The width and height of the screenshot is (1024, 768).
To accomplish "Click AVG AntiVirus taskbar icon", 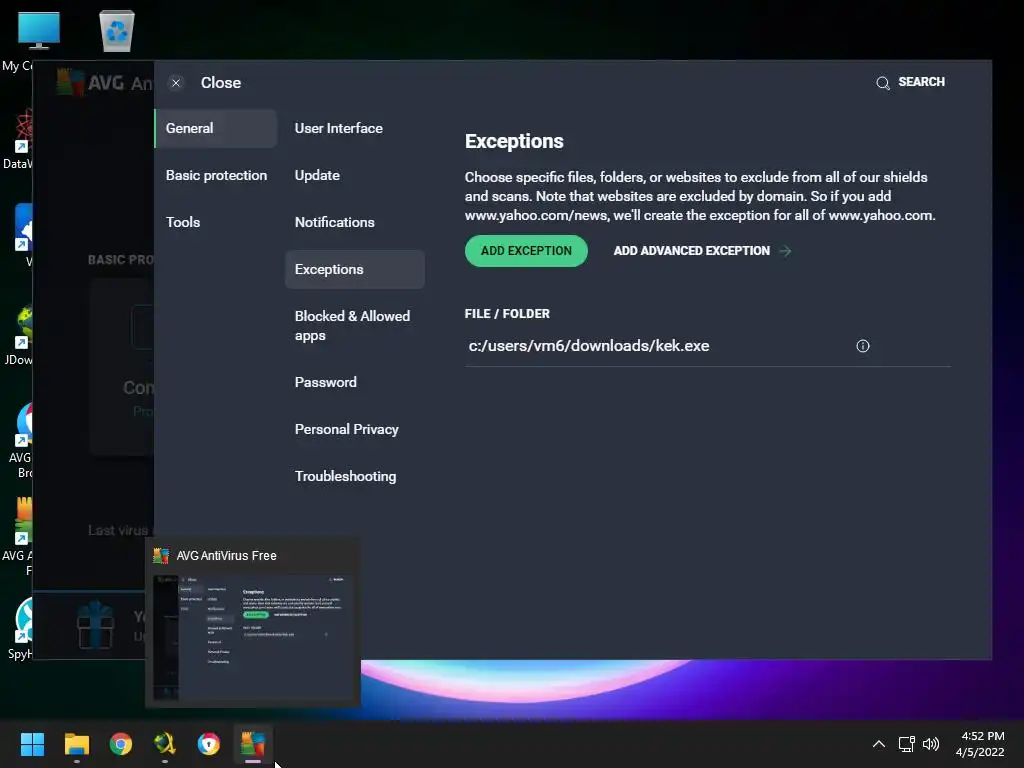I will 253,744.
